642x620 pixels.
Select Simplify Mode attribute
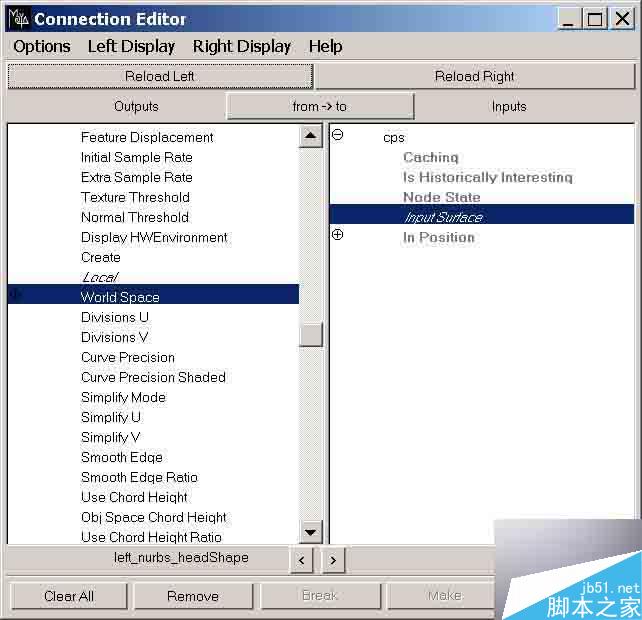(123, 397)
